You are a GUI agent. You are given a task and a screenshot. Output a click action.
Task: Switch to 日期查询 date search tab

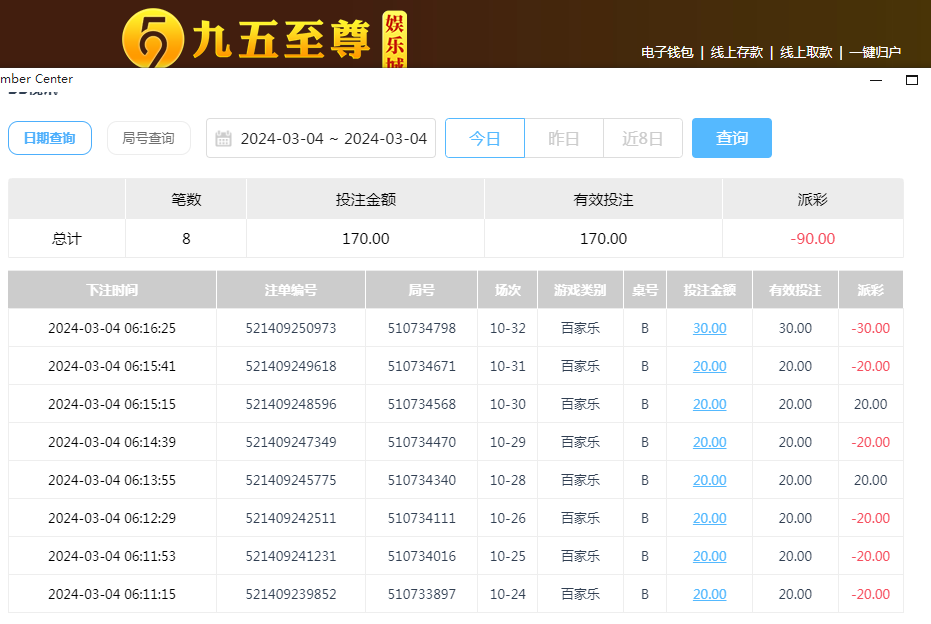[x=50, y=138]
